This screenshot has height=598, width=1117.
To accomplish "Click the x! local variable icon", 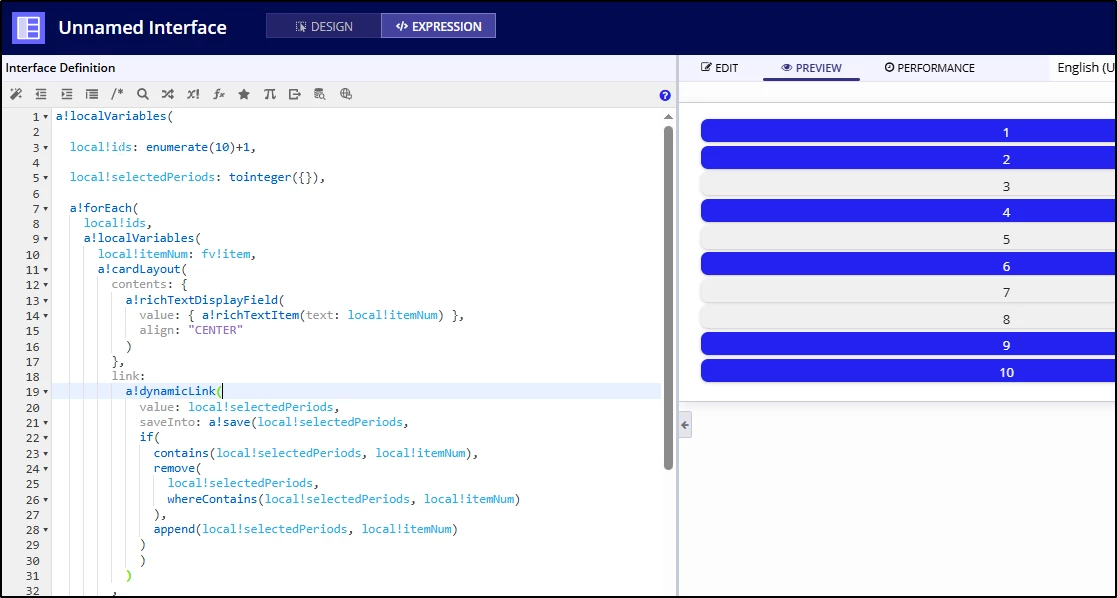I will [193, 94].
